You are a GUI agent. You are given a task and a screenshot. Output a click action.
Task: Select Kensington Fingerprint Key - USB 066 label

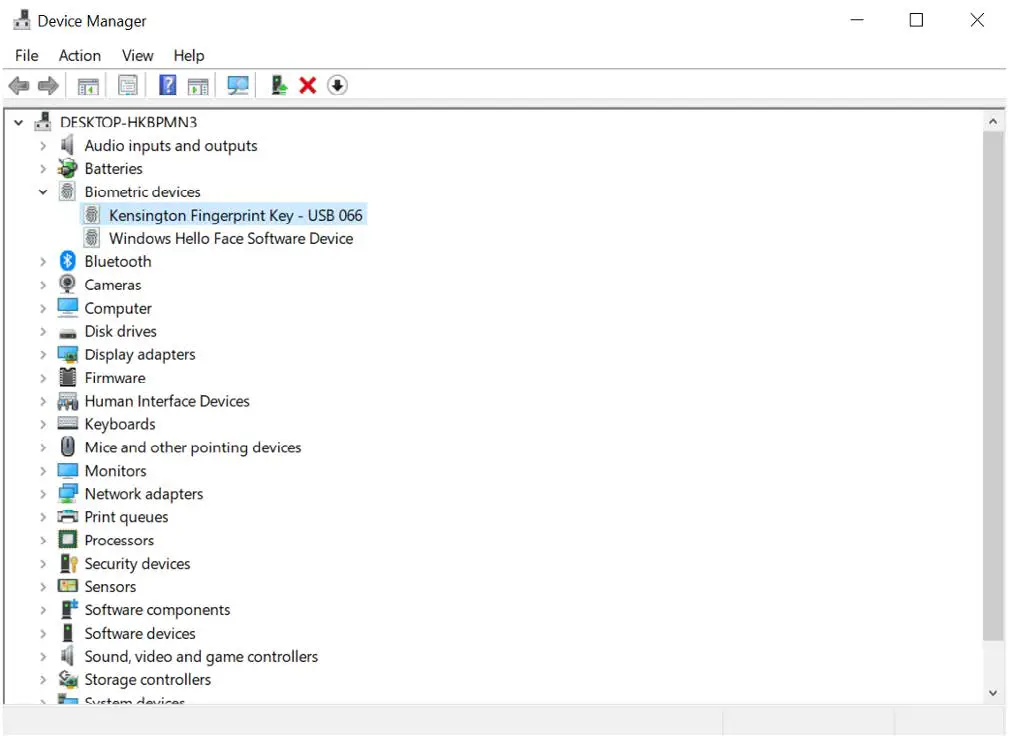tap(236, 215)
